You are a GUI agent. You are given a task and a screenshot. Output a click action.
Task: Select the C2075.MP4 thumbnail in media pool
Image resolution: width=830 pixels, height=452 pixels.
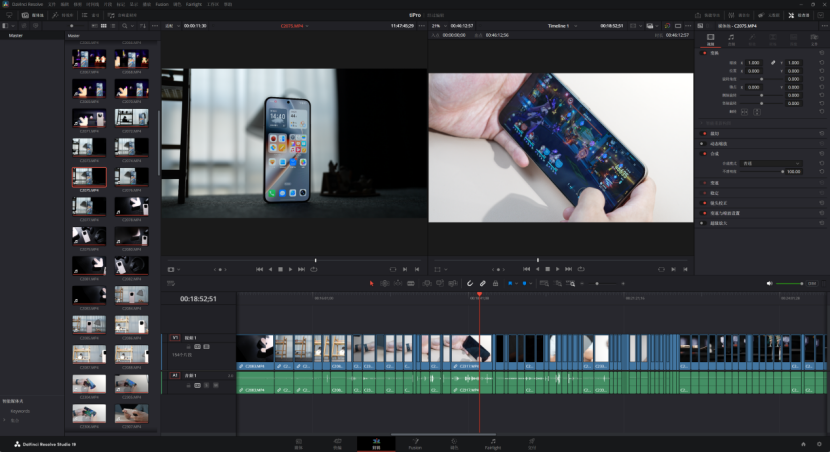click(x=89, y=178)
